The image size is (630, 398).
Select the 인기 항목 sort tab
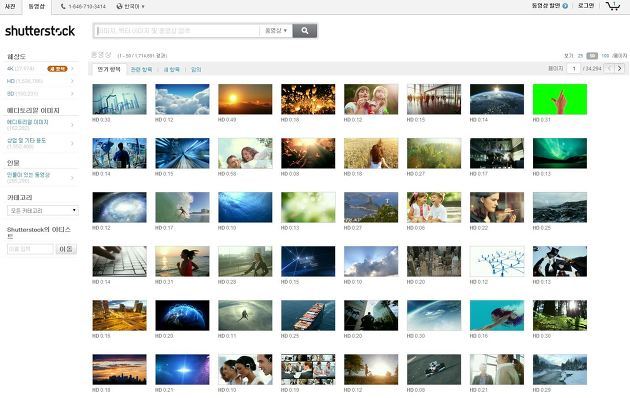coord(109,69)
